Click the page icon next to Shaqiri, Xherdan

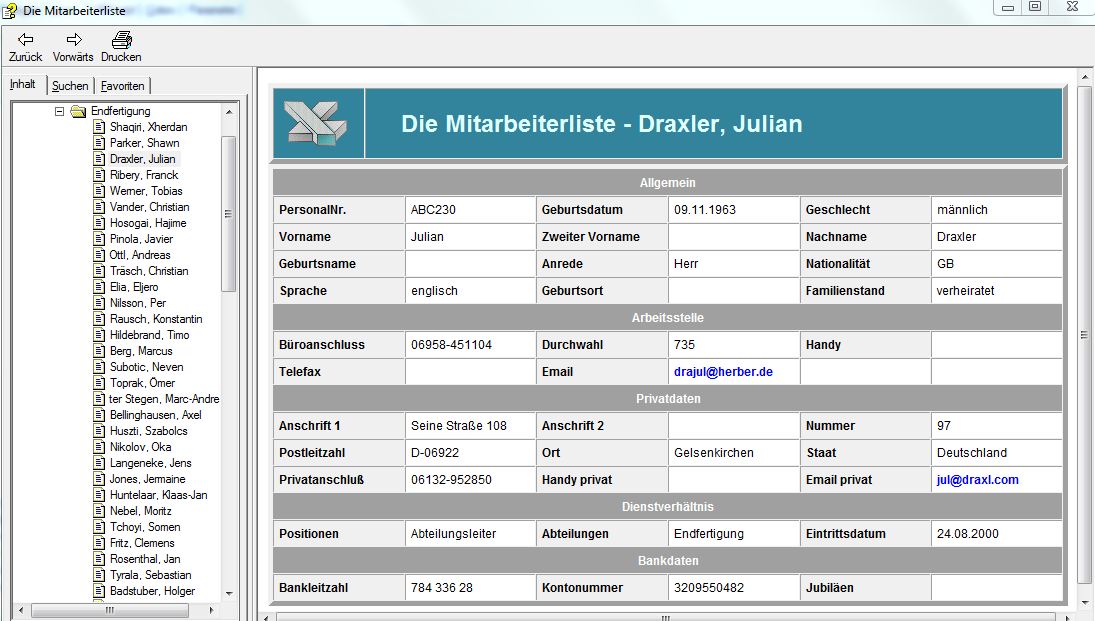(x=99, y=127)
